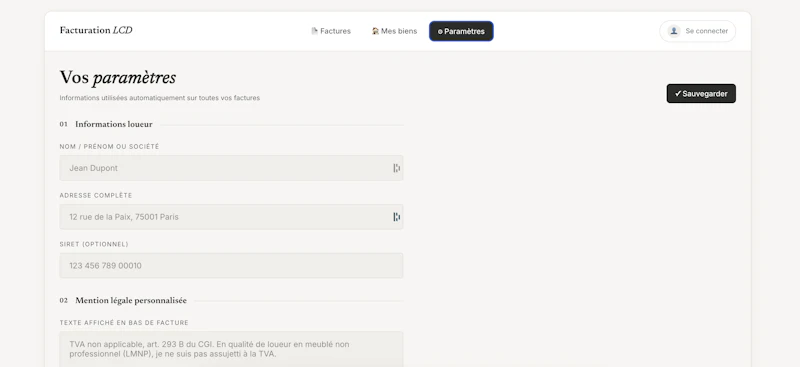The width and height of the screenshot is (800, 367).
Task: Focus the Adresse complète input field
Action: coord(231,217)
